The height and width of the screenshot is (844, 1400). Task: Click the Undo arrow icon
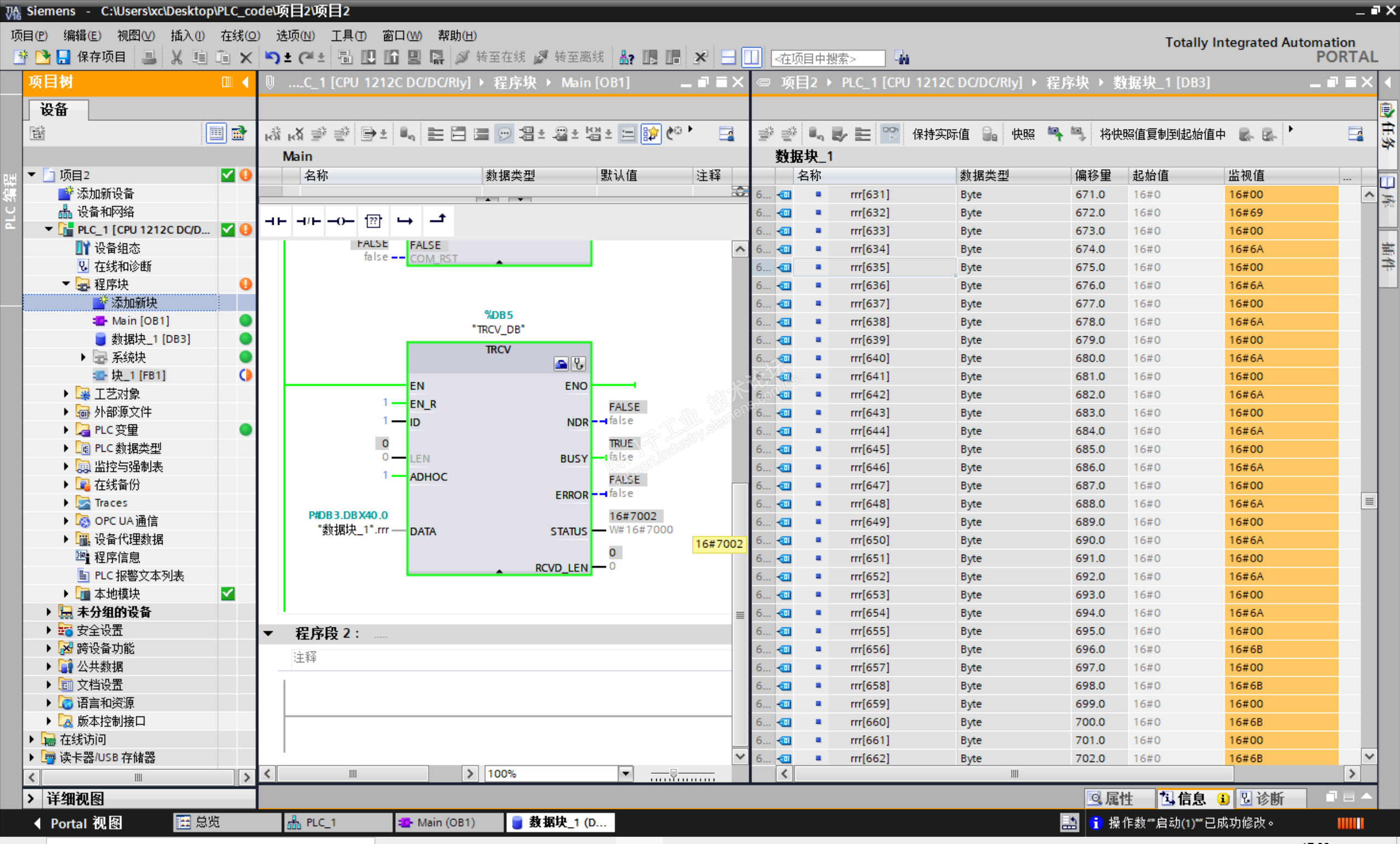272,57
